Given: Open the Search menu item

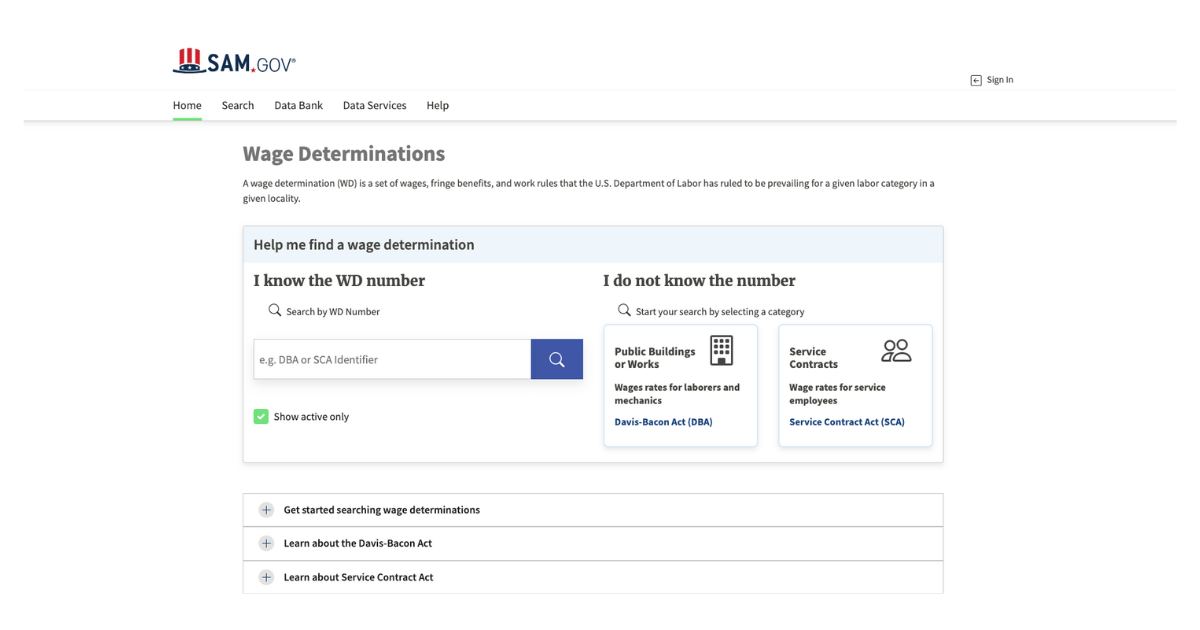Looking at the screenshot, I should pyautogui.click(x=237, y=105).
